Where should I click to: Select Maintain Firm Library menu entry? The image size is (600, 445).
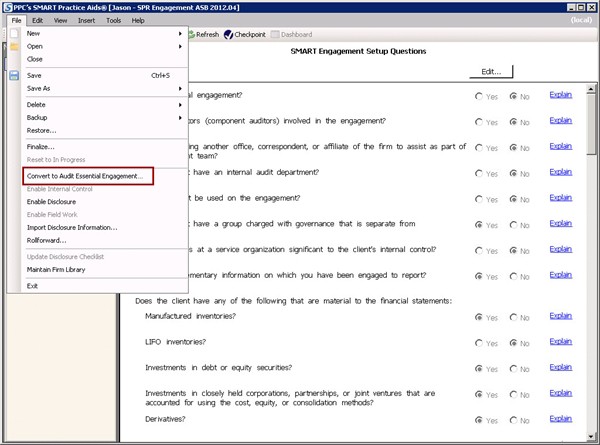click(x=57, y=269)
